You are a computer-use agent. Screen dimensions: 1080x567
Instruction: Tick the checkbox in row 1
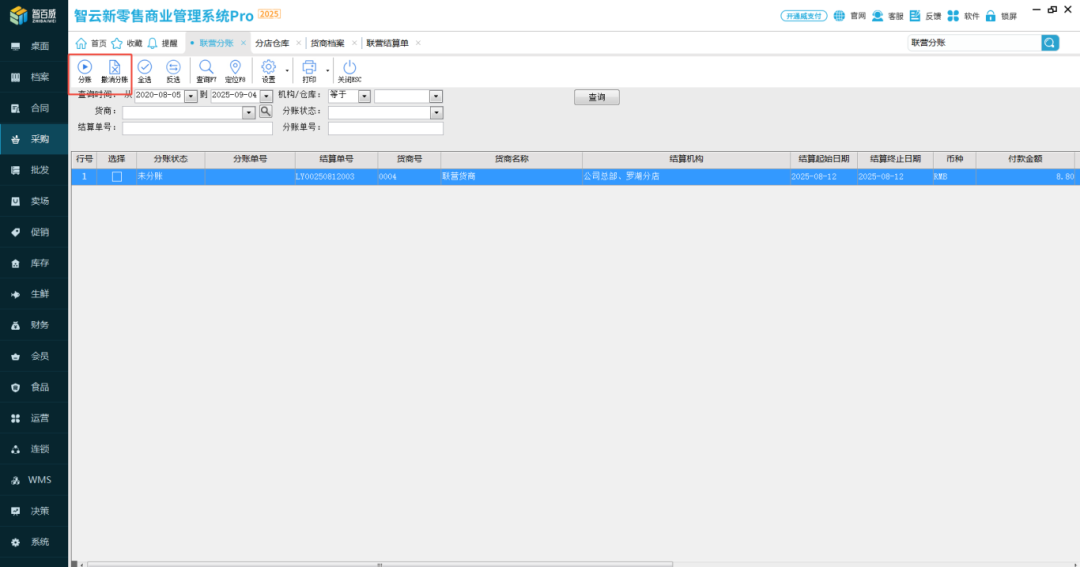(116, 177)
